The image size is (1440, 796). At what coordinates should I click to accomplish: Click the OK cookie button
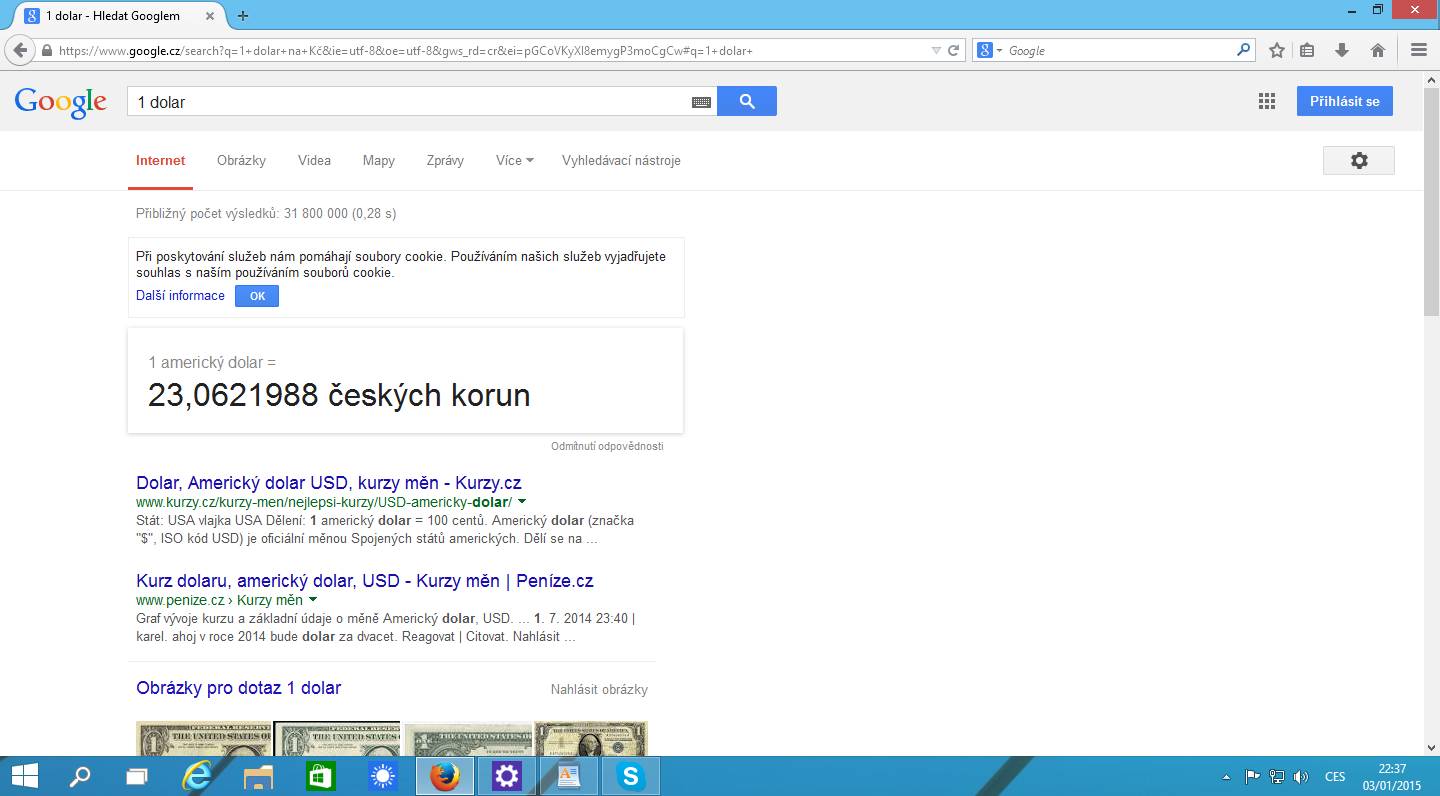pos(257,296)
